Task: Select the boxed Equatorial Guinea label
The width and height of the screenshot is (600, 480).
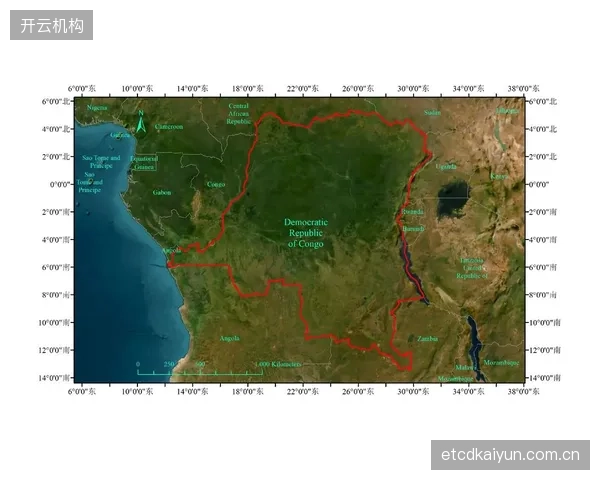Action: coord(144,163)
